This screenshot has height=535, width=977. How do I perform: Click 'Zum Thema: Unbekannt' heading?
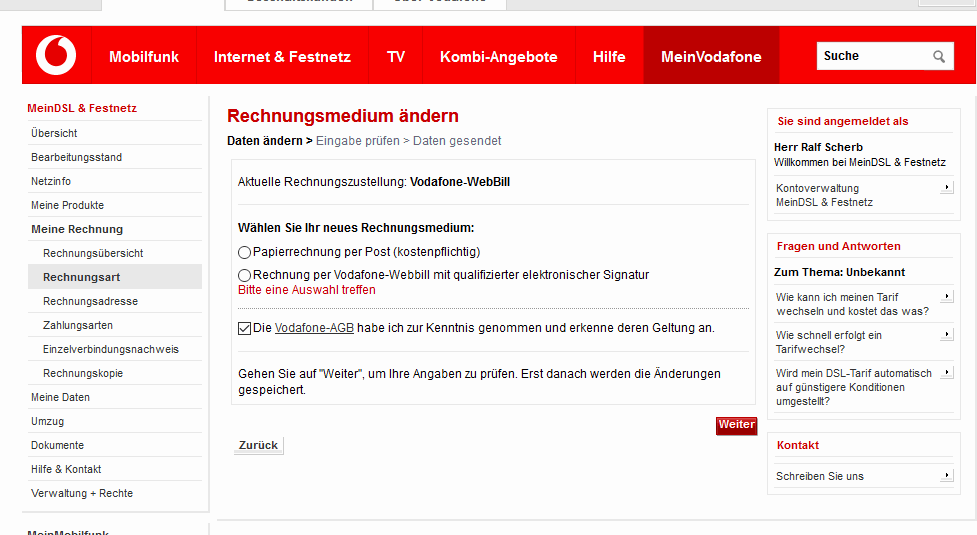[x=839, y=272]
